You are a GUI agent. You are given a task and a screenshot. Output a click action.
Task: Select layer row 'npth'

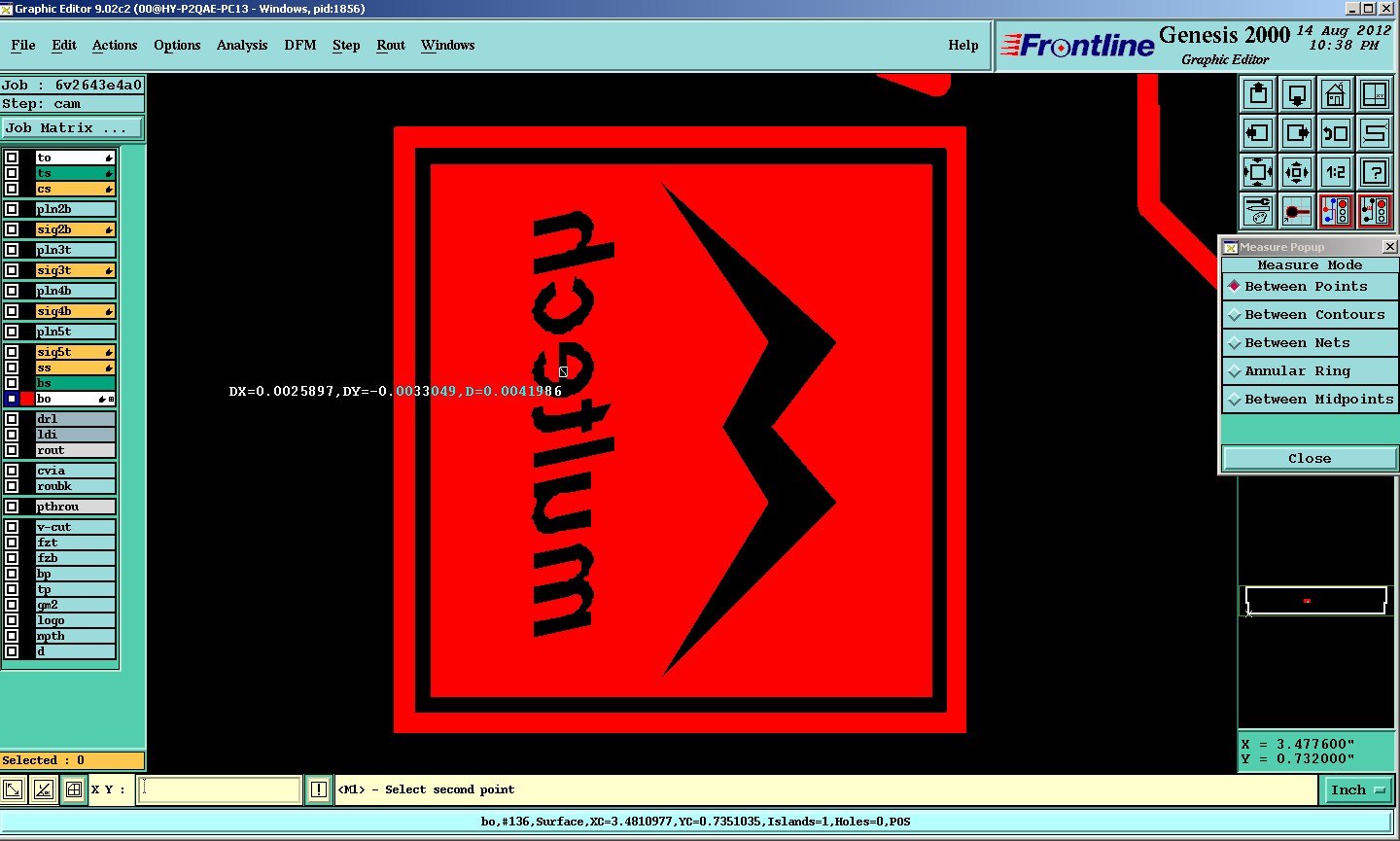[76, 636]
